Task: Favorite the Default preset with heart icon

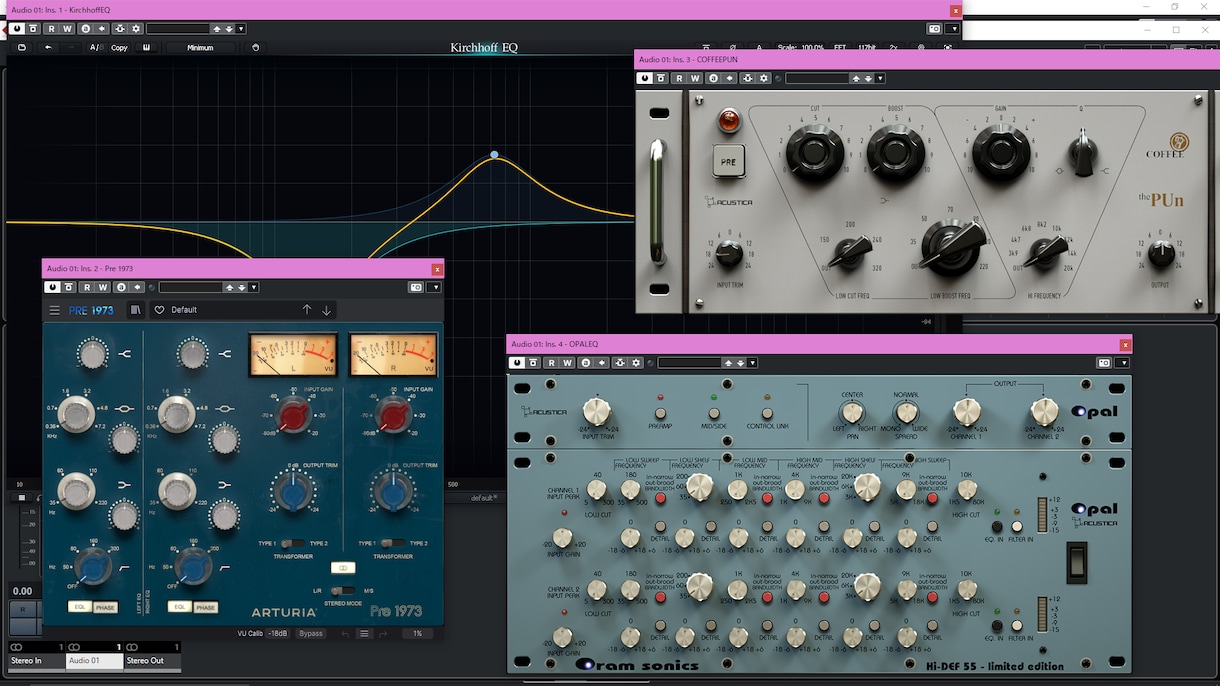Action: (x=159, y=310)
